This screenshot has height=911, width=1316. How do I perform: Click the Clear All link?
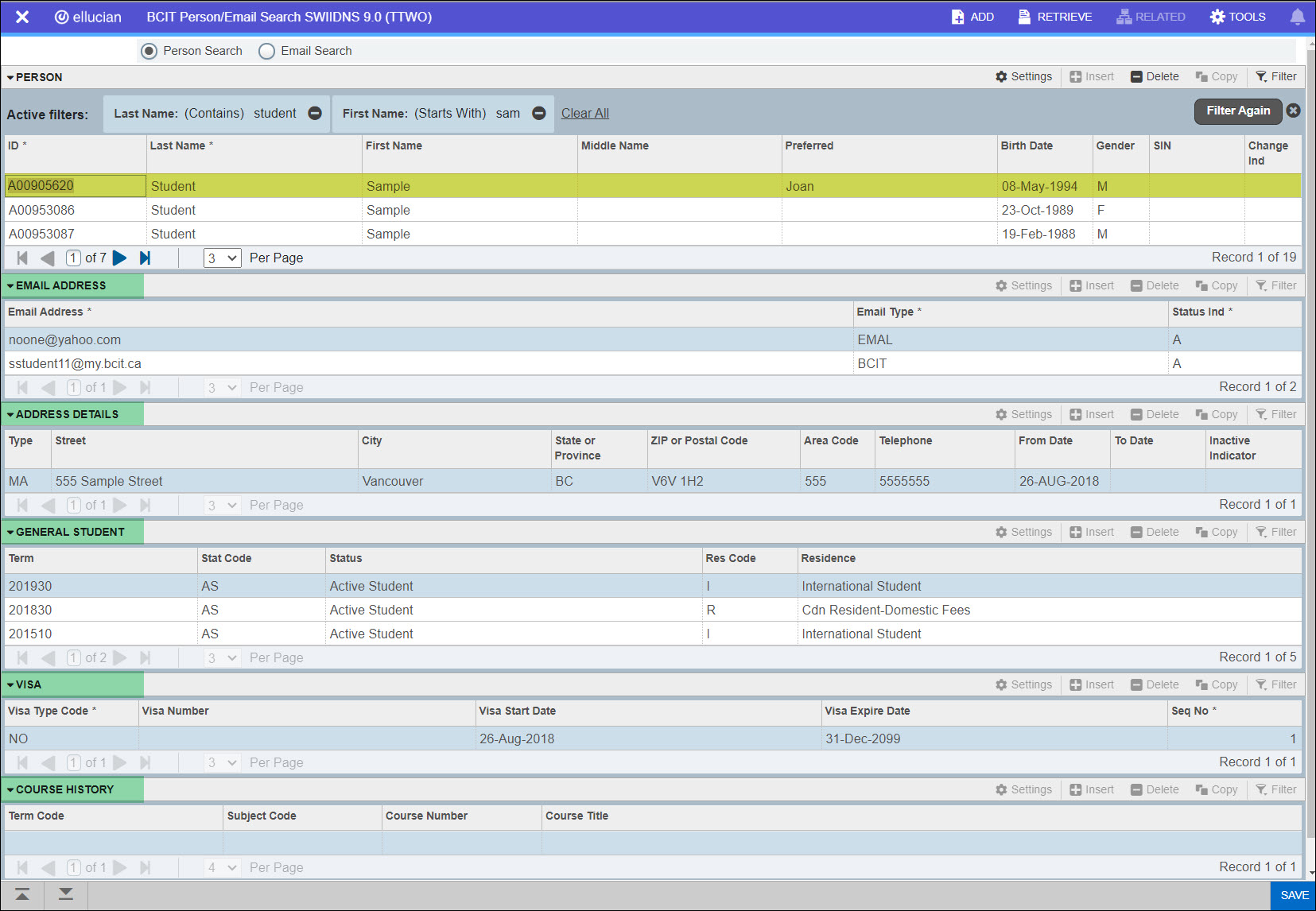(584, 113)
